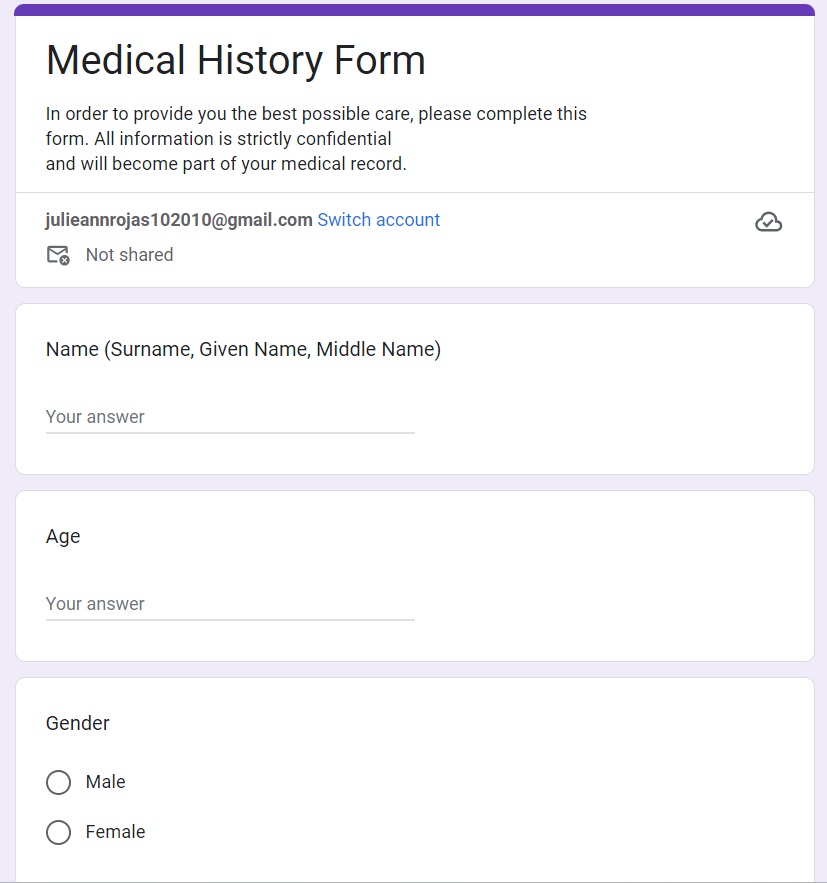Click the julieannrojas102010 email address text
This screenshot has width=827, height=883.
179,220
